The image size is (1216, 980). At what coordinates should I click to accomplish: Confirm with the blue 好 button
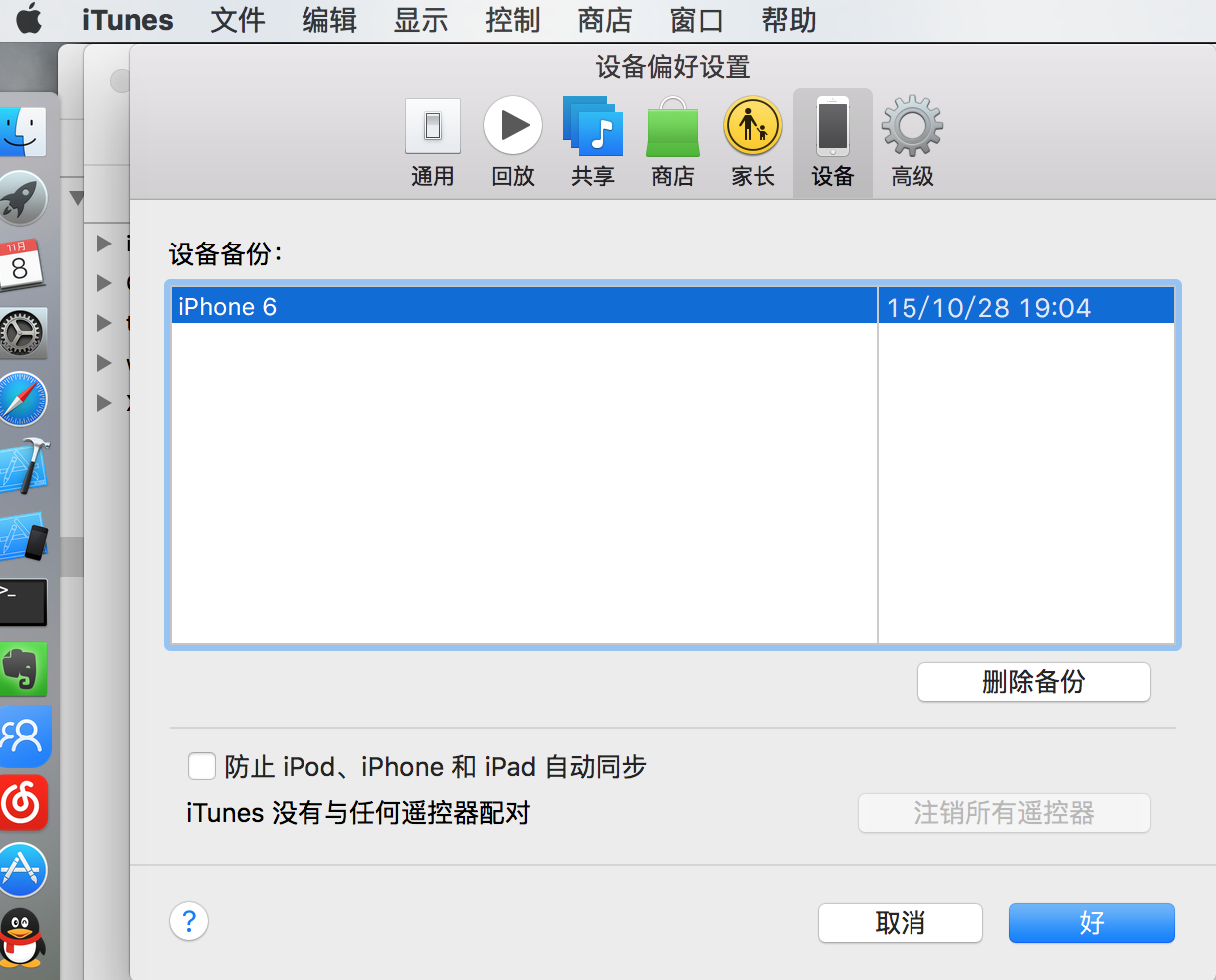(1091, 923)
